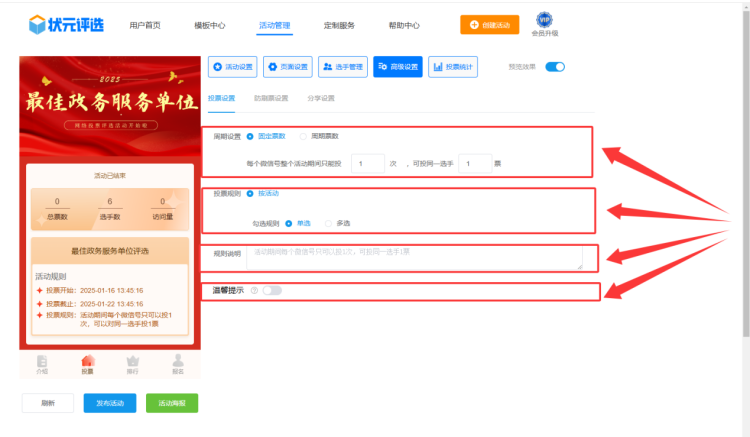Tap the 报名 person icon in preview
750x437 pixels.
[x=178, y=362]
